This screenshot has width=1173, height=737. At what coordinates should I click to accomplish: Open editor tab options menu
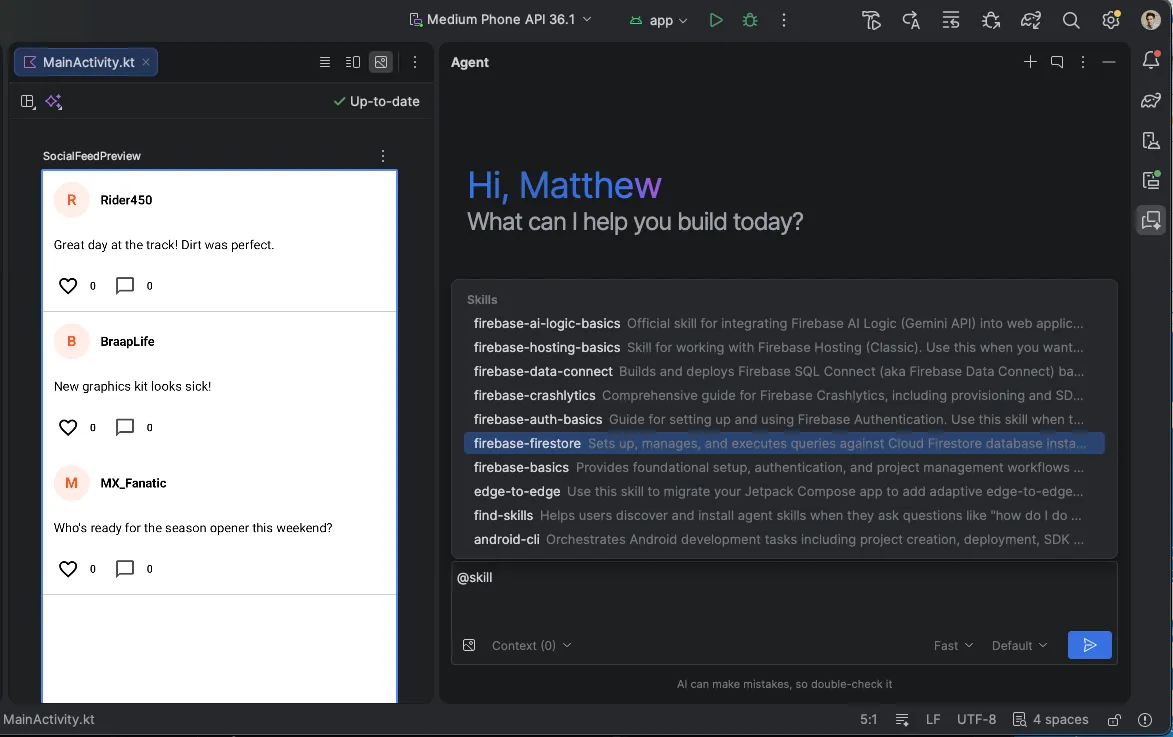point(415,62)
